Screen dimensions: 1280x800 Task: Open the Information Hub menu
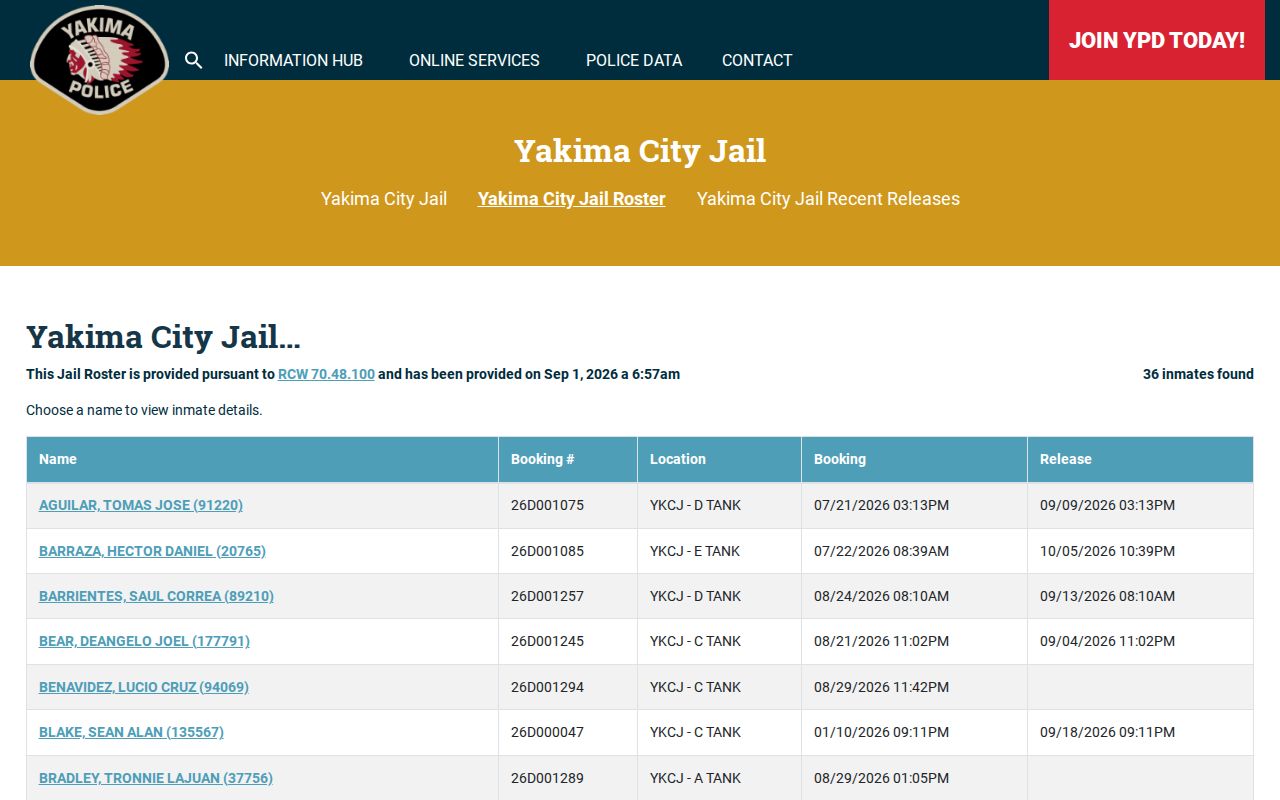coord(293,60)
